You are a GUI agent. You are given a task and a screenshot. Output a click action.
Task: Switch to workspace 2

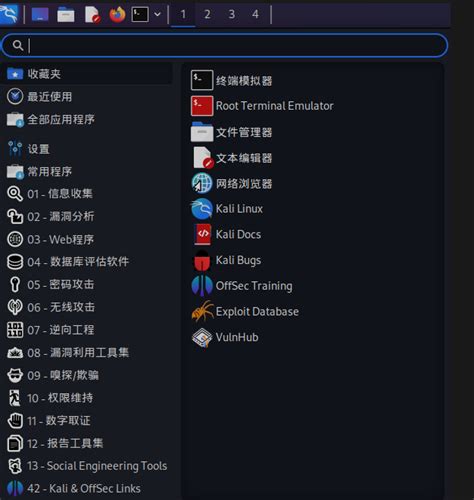[207, 14]
